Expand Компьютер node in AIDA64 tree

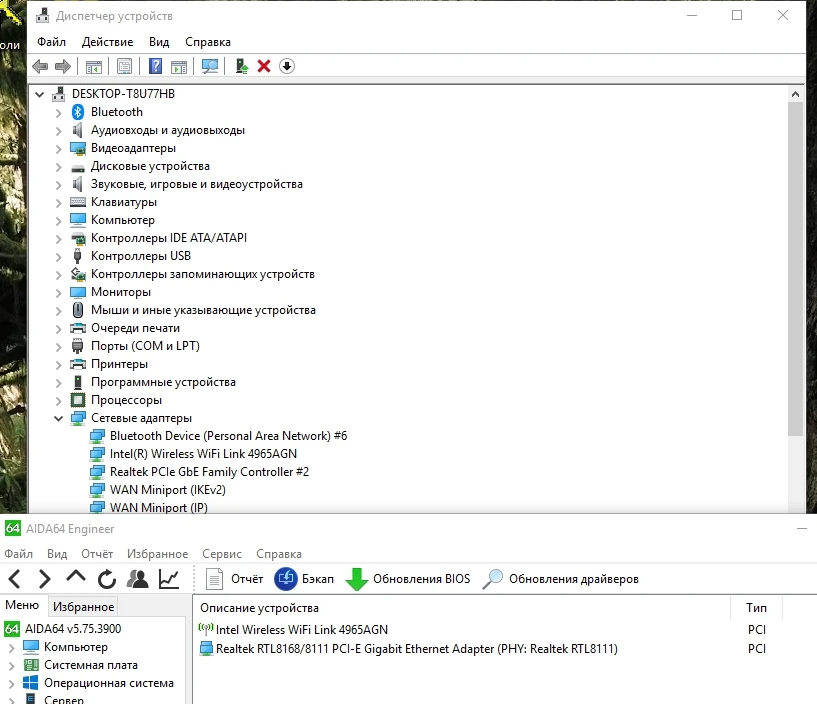click(x=11, y=648)
